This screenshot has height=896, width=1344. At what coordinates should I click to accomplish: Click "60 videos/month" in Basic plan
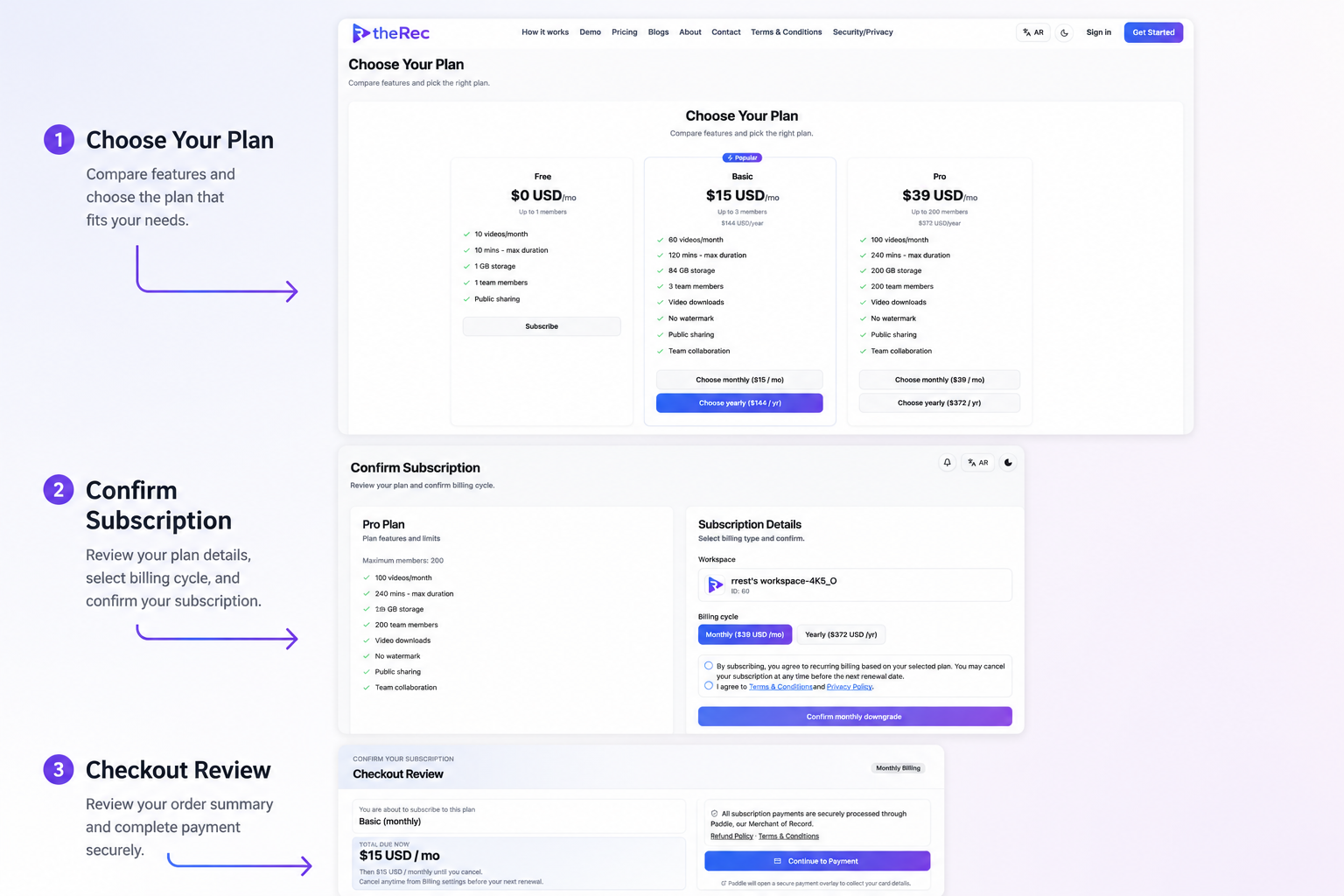696,240
